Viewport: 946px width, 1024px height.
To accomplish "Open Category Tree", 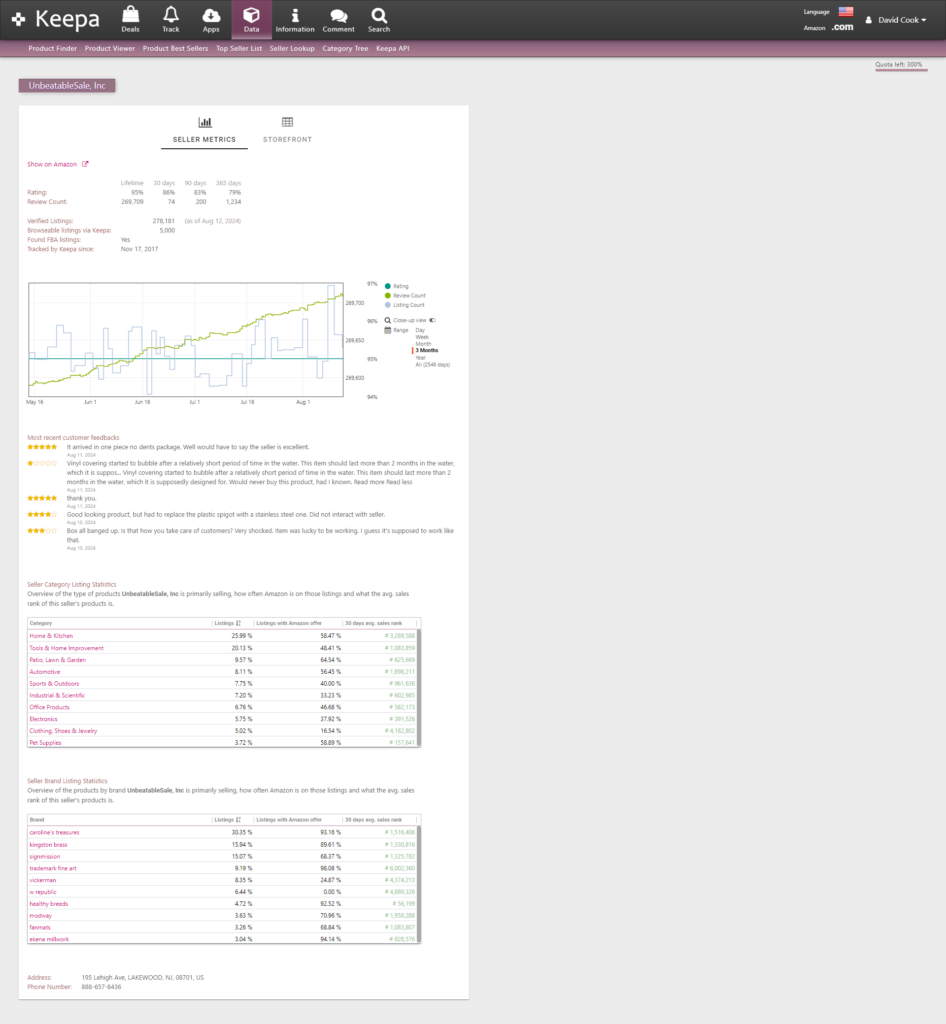I will (345, 48).
